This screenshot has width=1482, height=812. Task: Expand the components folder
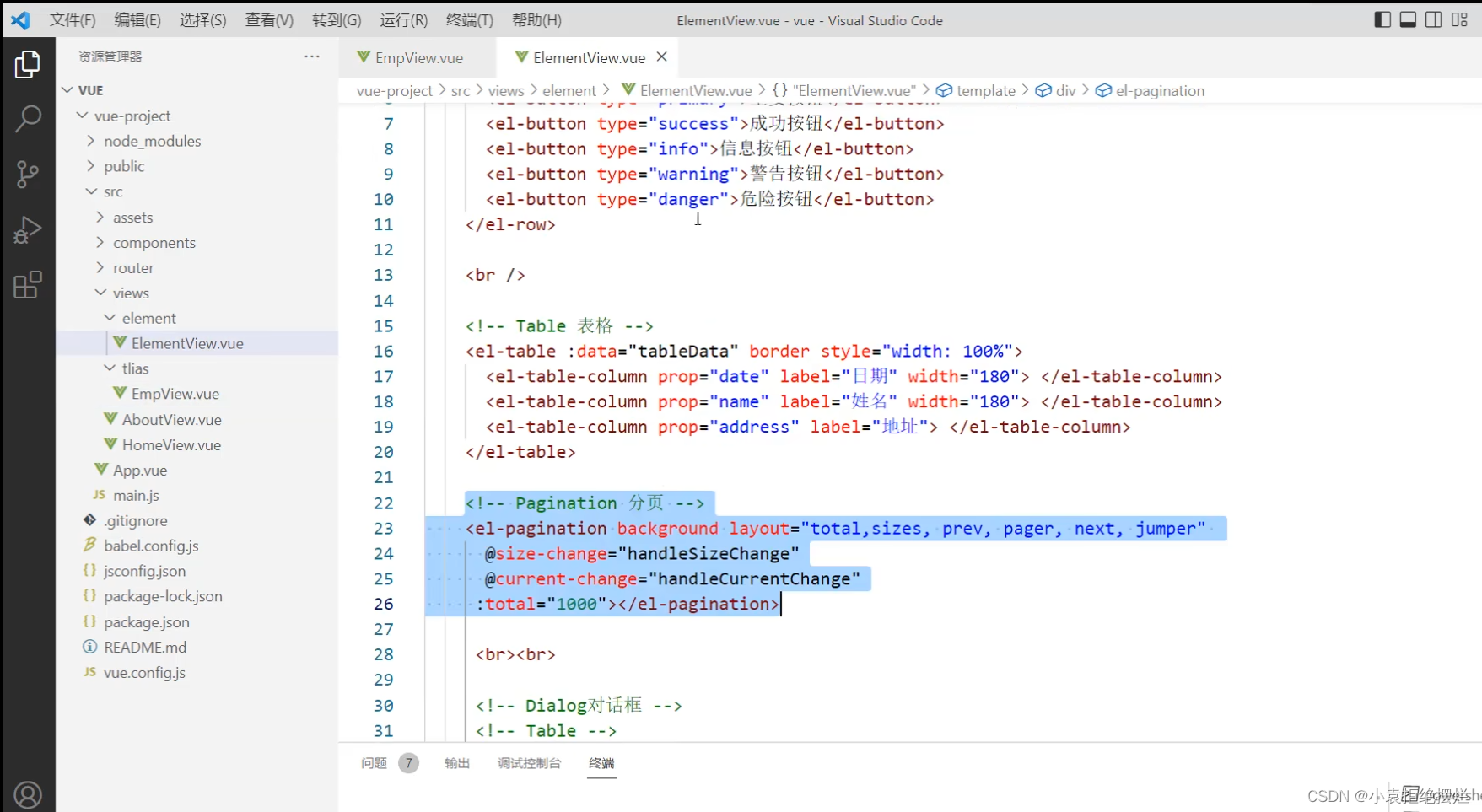197,242
